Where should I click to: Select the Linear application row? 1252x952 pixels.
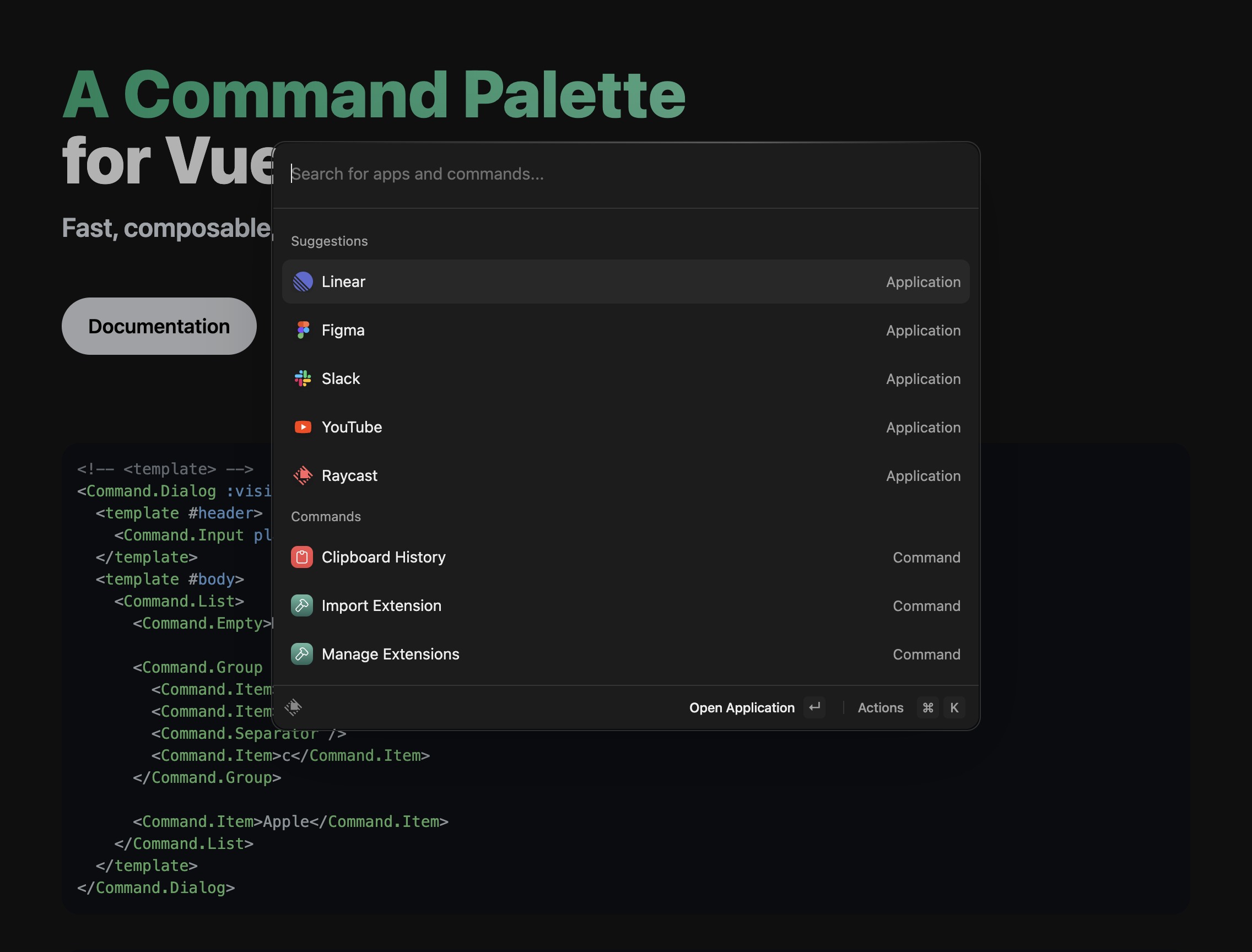pyautogui.click(x=625, y=282)
